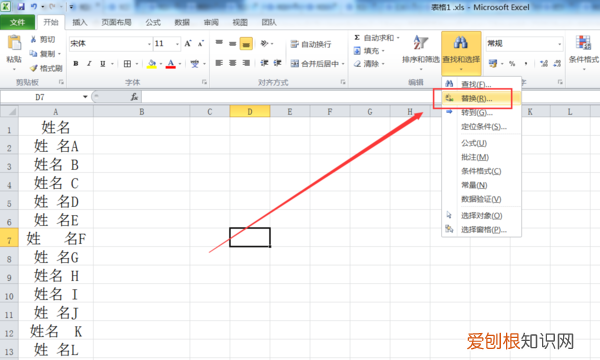600x360 pixels.
Task: Expand the font name dropdown showing 宋体
Action: click(x=149, y=44)
